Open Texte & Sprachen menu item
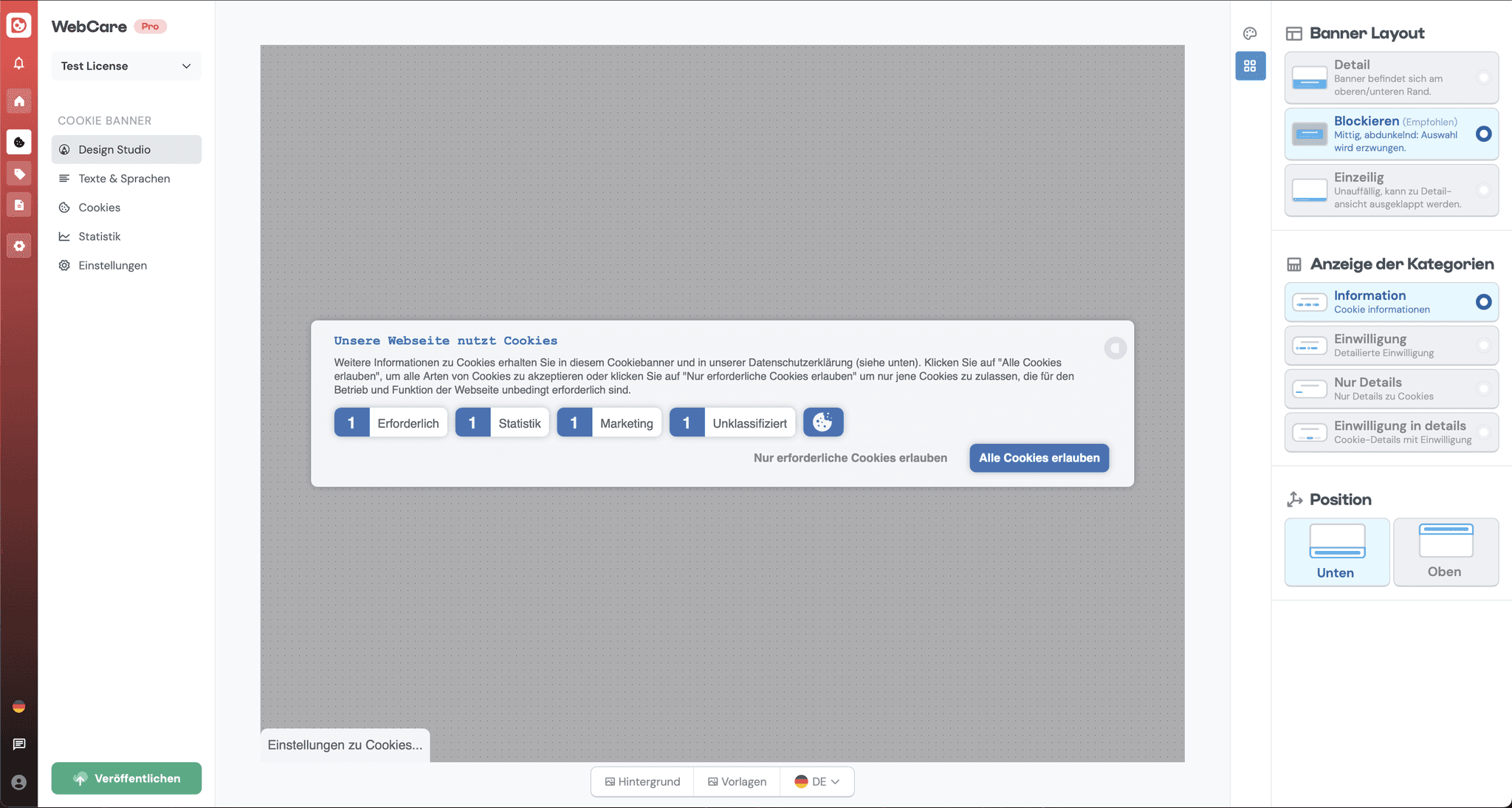Image resolution: width=1512 pixels, height=808 pixels. [x=124, y=179]
